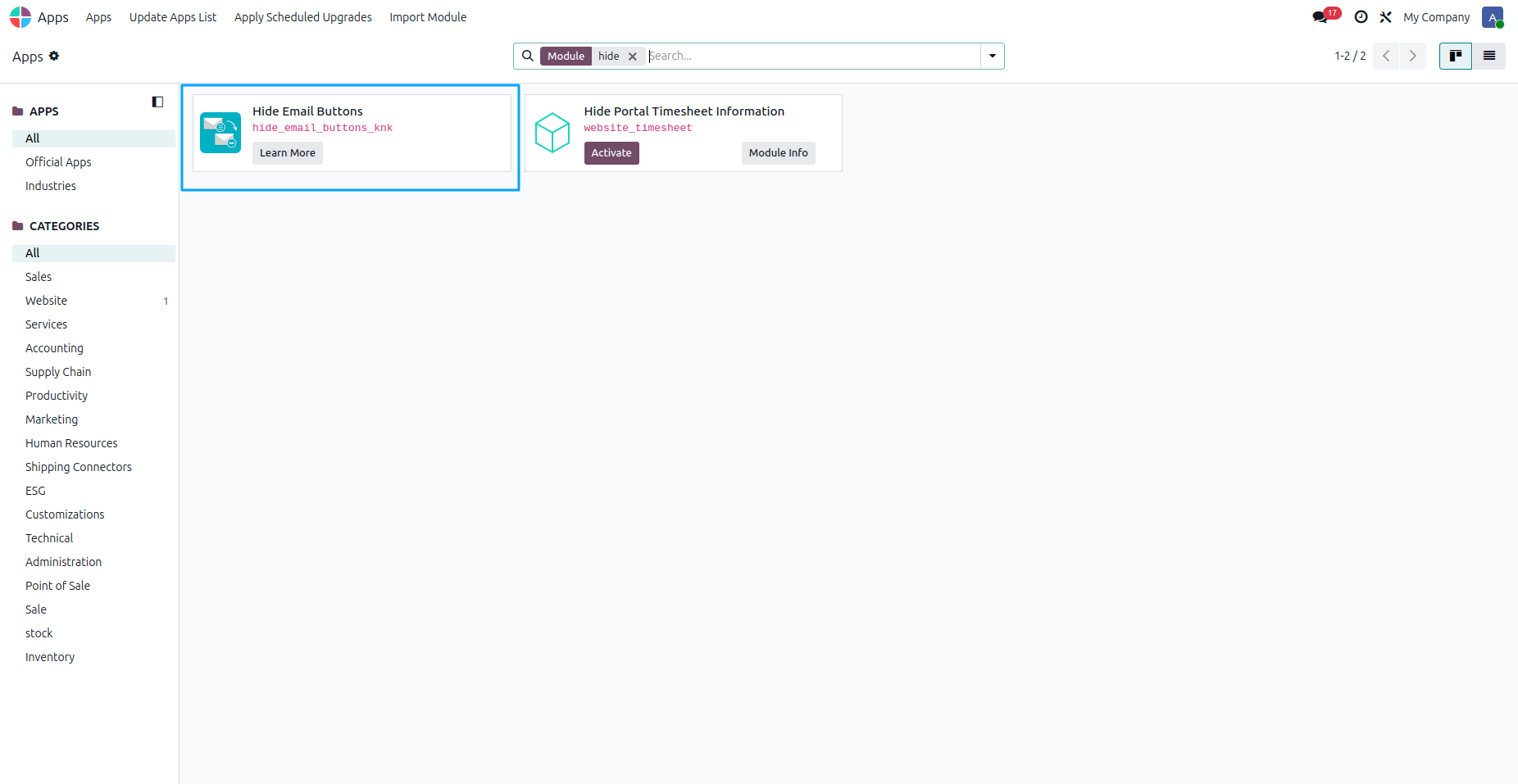This screenshot has height=784, width=1518.
Task: Filter by Inventory category
Action: click(94, 657)
